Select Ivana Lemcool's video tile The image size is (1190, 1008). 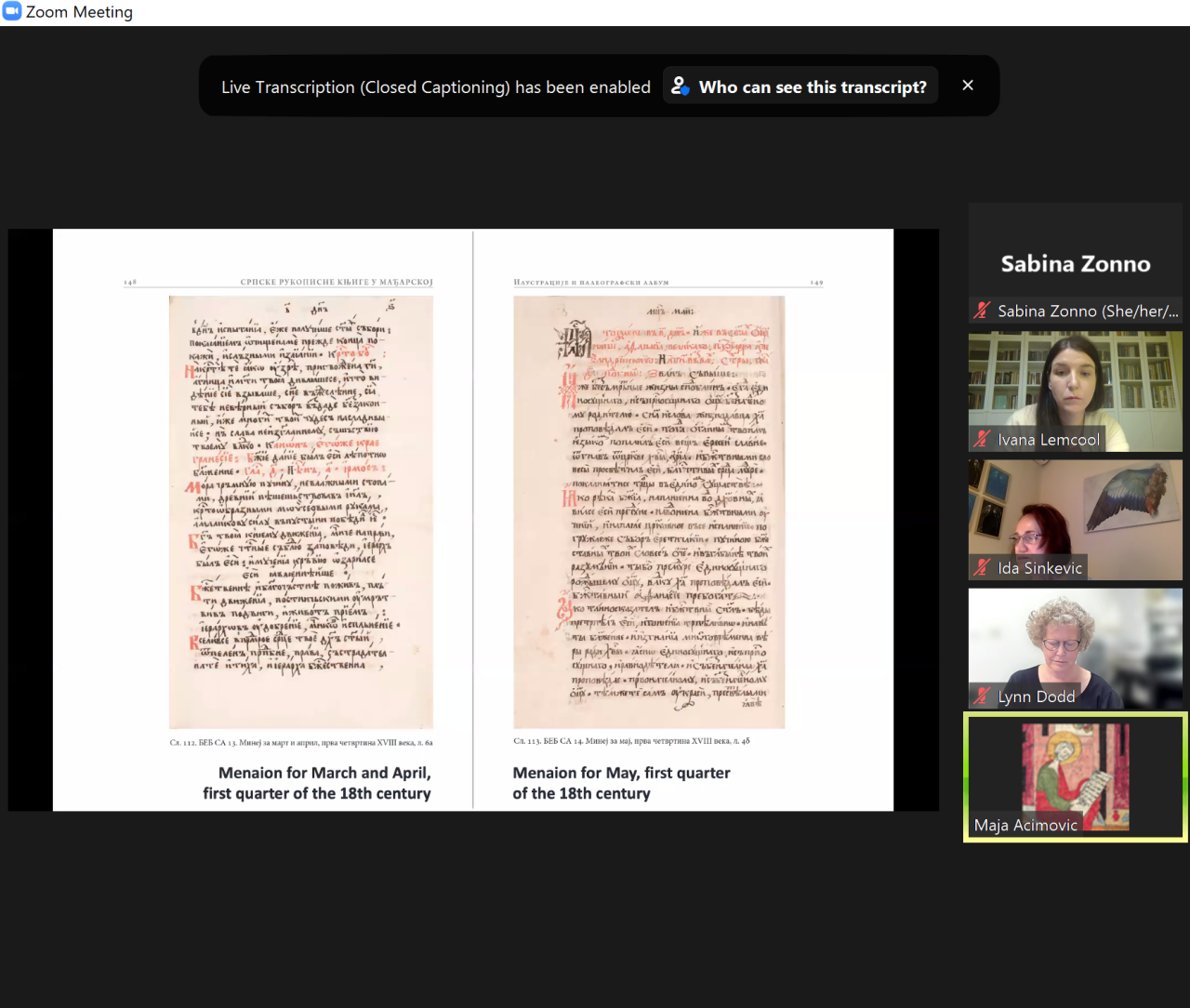click(1076, 391)
